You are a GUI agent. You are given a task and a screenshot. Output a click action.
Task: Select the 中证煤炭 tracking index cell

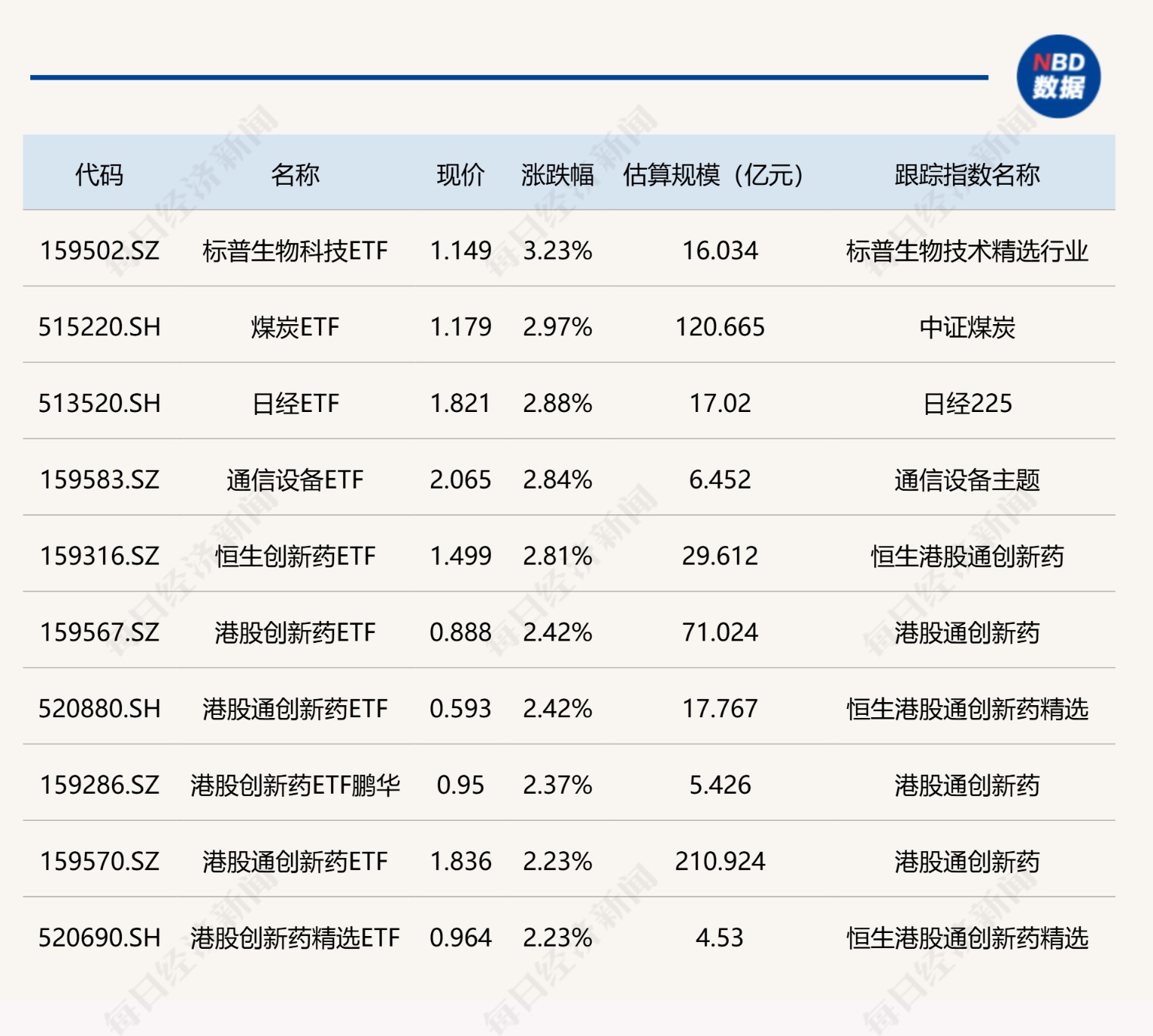[x=967, y=327]
